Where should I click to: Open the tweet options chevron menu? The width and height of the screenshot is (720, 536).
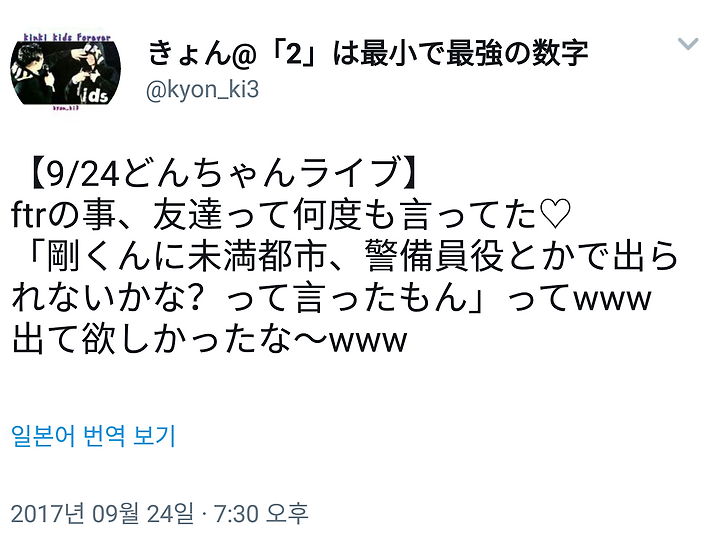[688, 44]
